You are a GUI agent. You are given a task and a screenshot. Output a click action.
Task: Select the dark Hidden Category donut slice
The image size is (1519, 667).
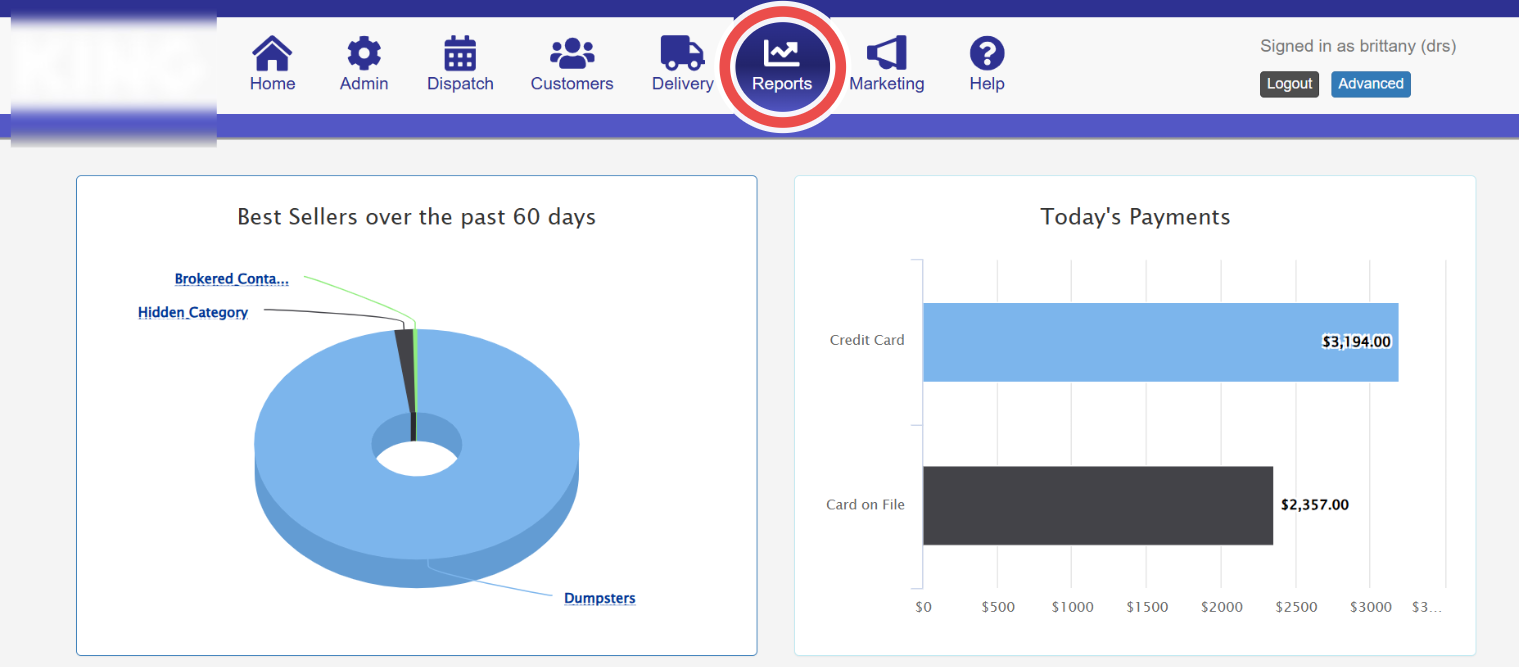(x=404, y=370)
